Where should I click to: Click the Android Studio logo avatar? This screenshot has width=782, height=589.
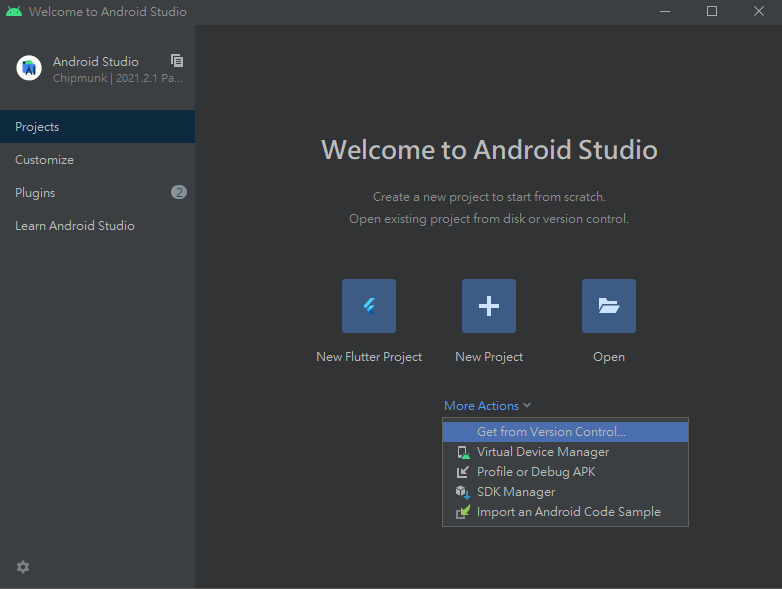point(29,68)
